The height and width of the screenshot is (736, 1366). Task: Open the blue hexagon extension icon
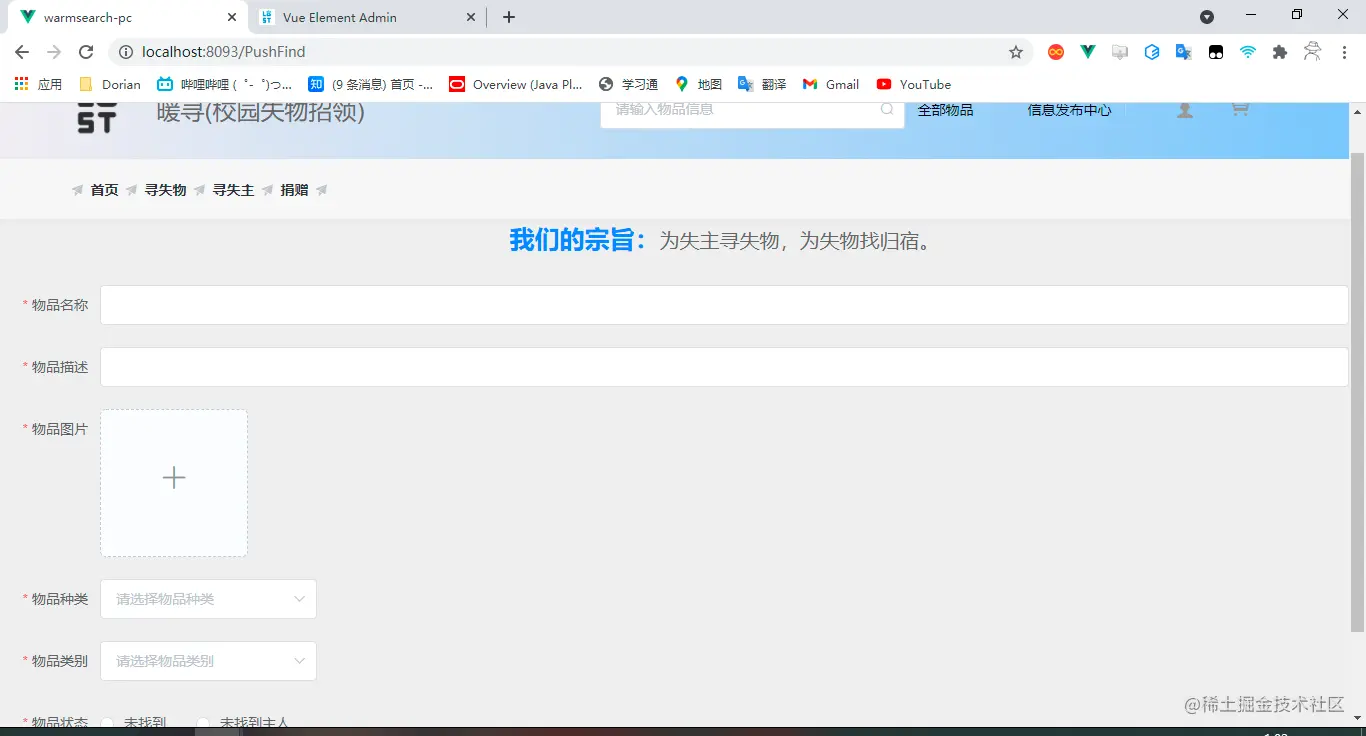tap(1152, 52)
